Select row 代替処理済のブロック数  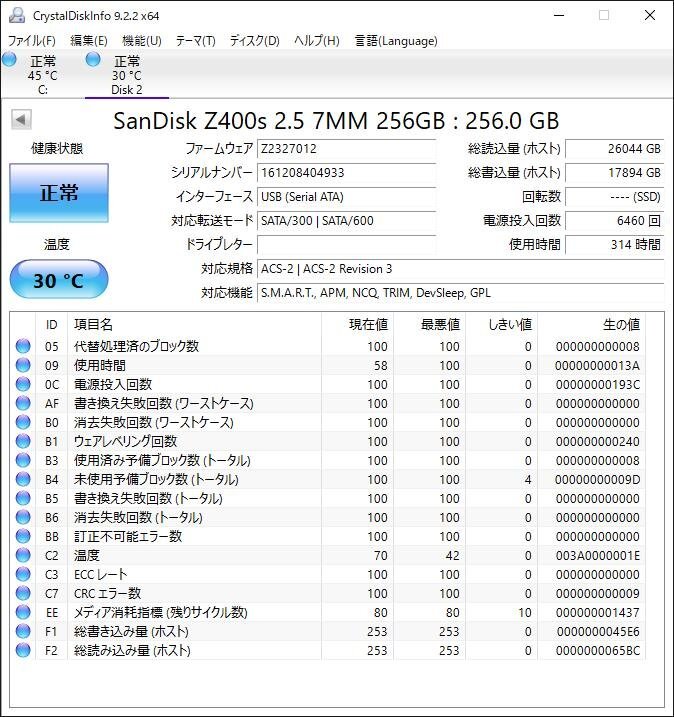coord(327,346)
